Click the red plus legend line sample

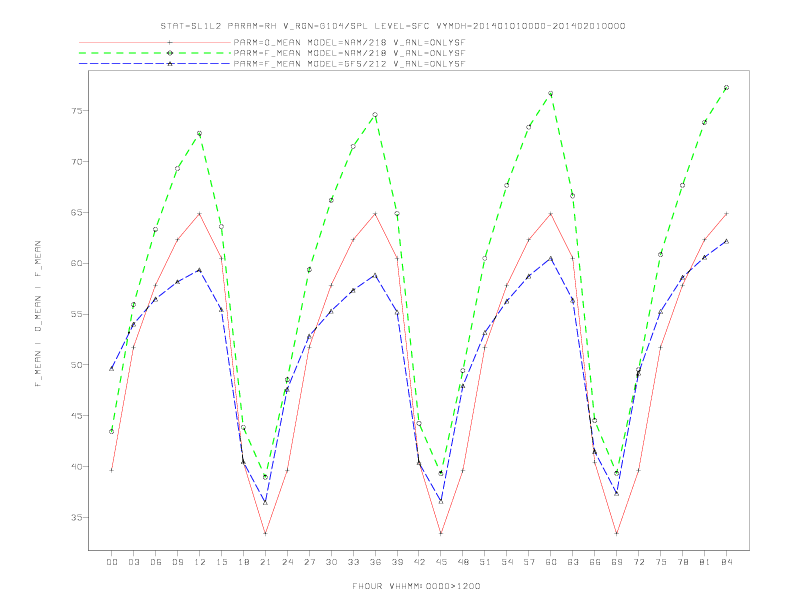click(x=155, y=43)
